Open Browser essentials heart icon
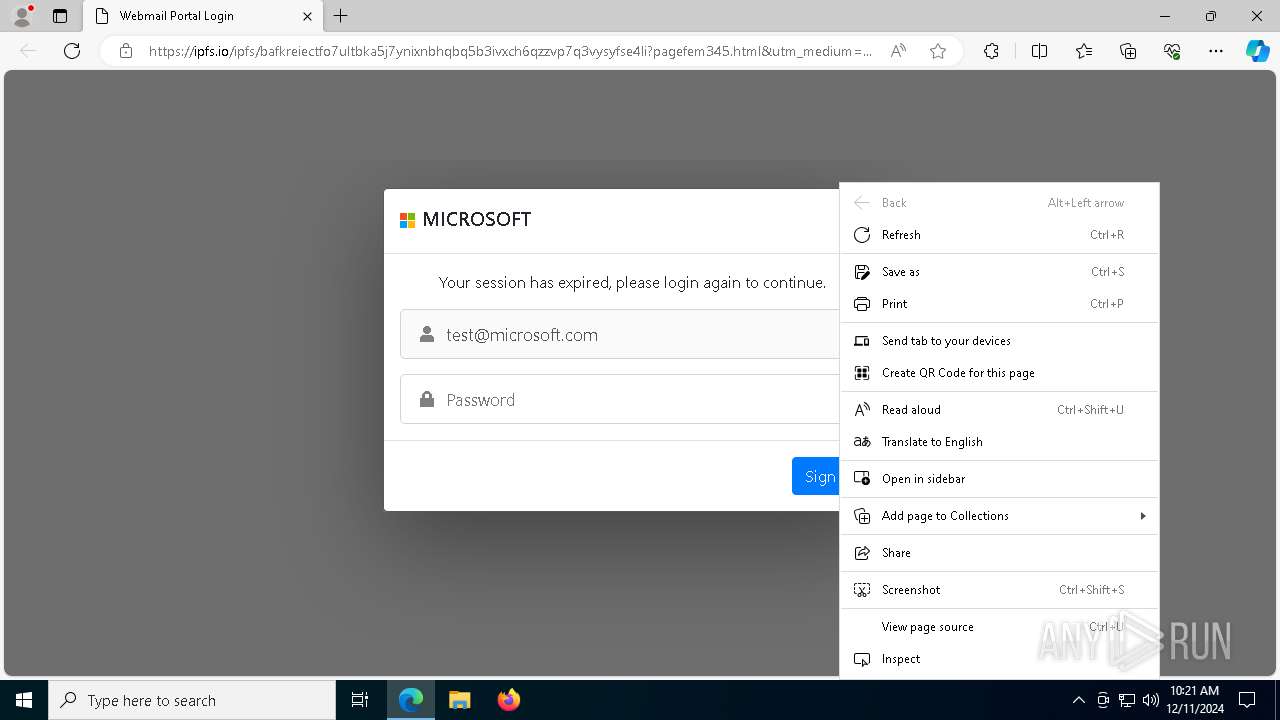This screenshot has height=720, width=1280. click(1172, 51)
